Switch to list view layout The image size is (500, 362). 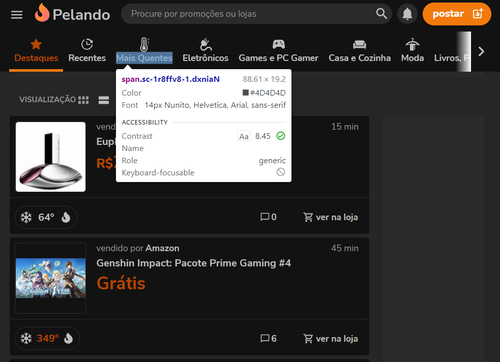[x=104, y=100]
